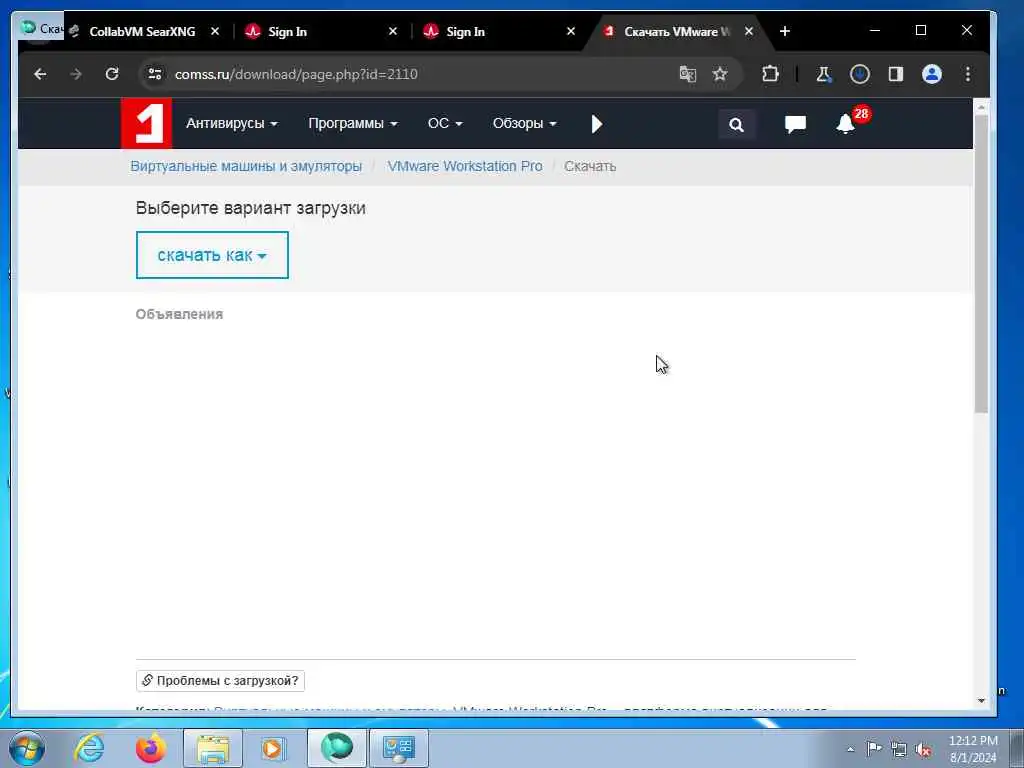1024x768 pixels.
Task: Open the comments speech bubble icon
Action: tap(795, 124)
